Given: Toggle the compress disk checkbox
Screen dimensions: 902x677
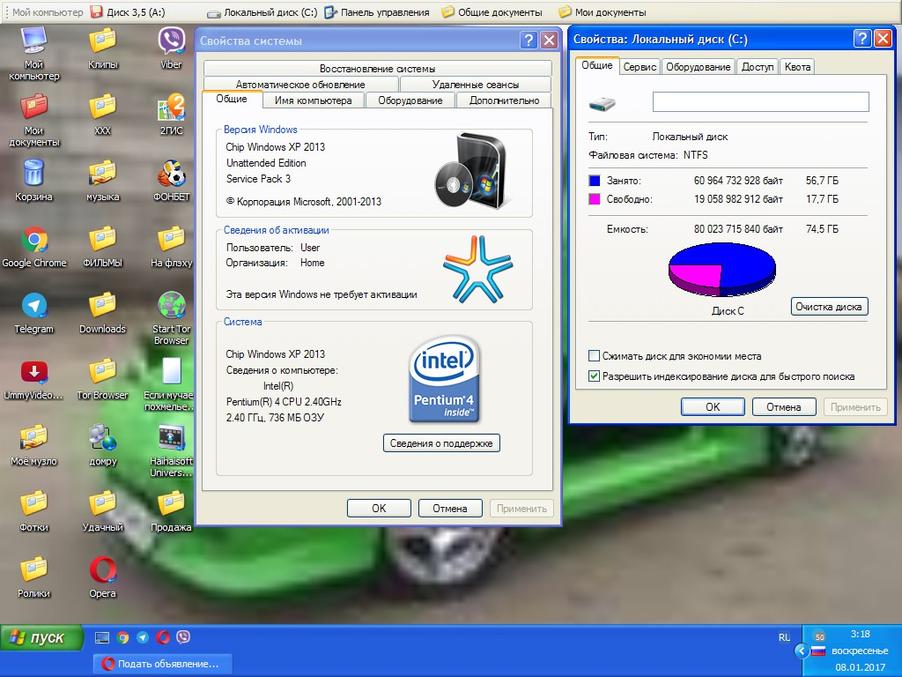Looking at the screenshot, I should tap(594, 356).
